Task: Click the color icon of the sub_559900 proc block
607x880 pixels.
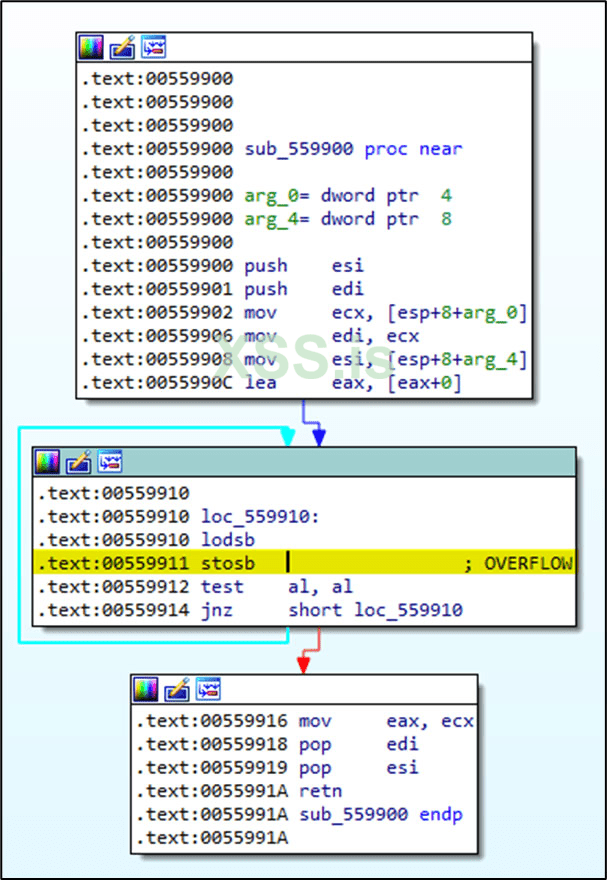Action: pos(91,48)
